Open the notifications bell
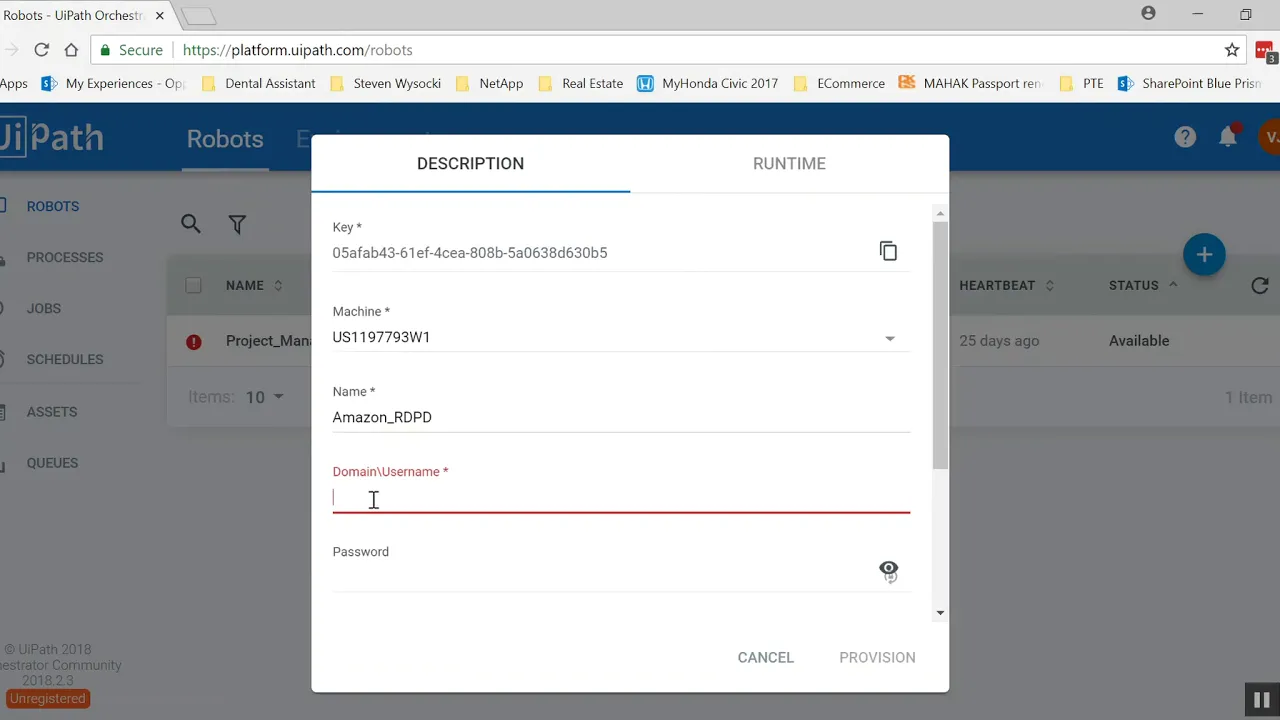Viewport: 1280px width, 720px height. [1228, 138]
